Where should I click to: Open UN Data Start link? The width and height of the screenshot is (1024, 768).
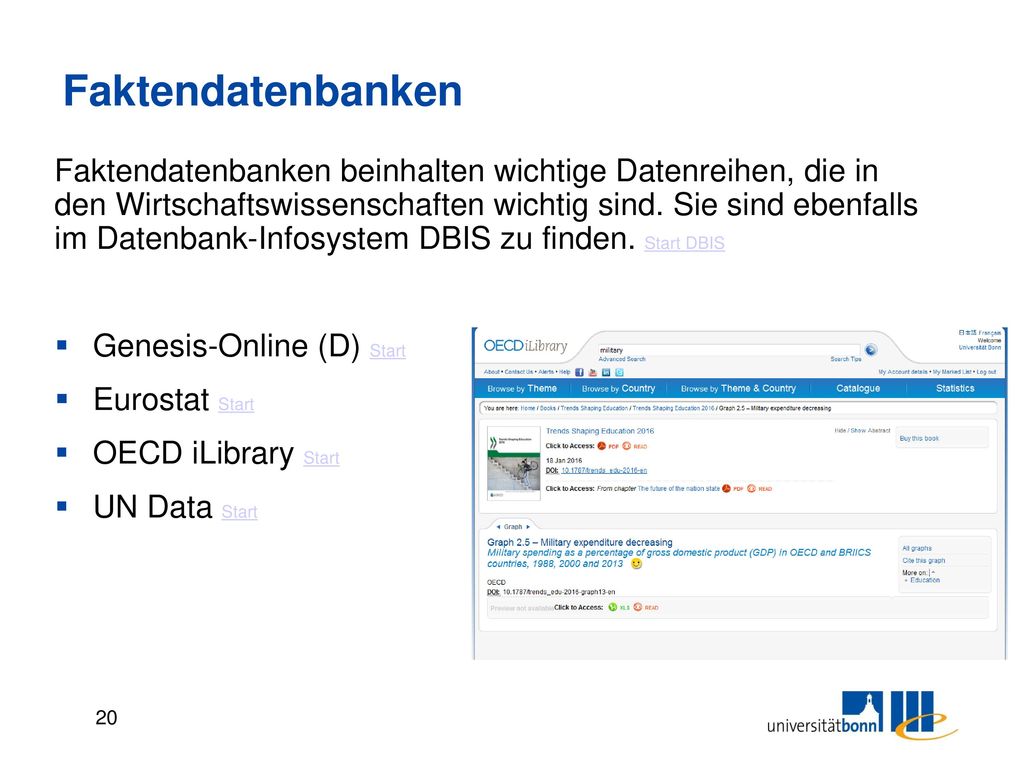[240, 511]
